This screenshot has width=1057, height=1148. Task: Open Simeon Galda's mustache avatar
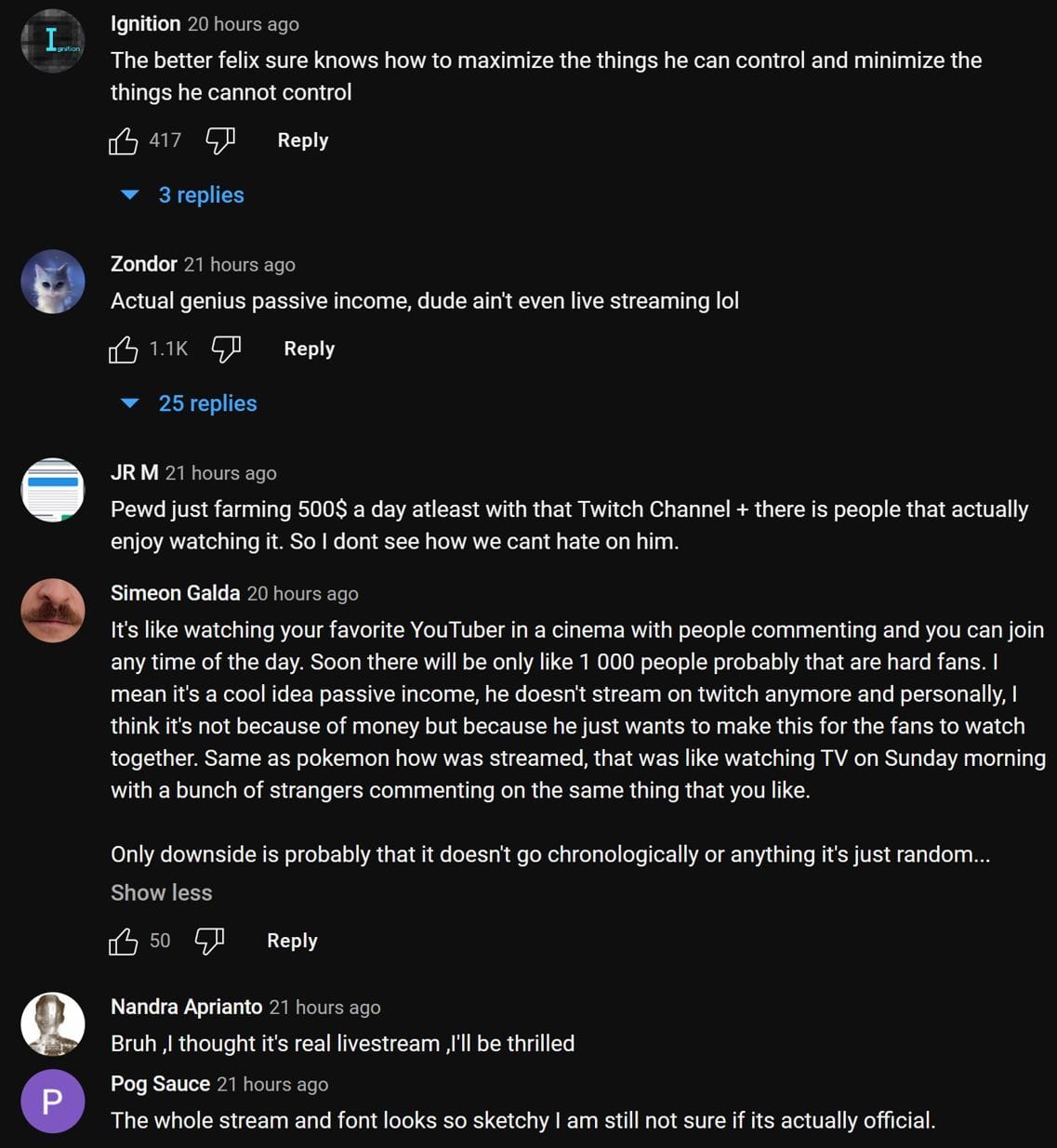53,611
